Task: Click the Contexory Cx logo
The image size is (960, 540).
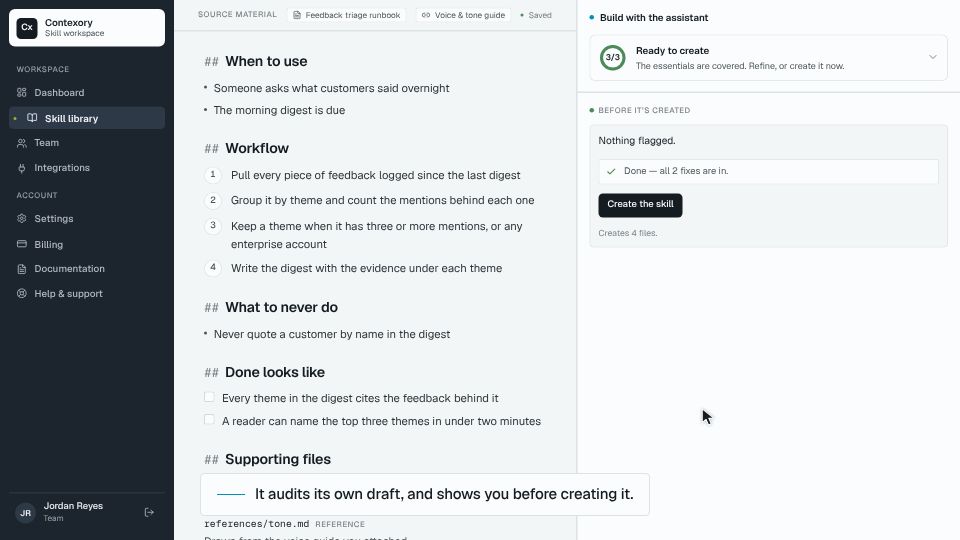Action: click(x=27, y=28)
